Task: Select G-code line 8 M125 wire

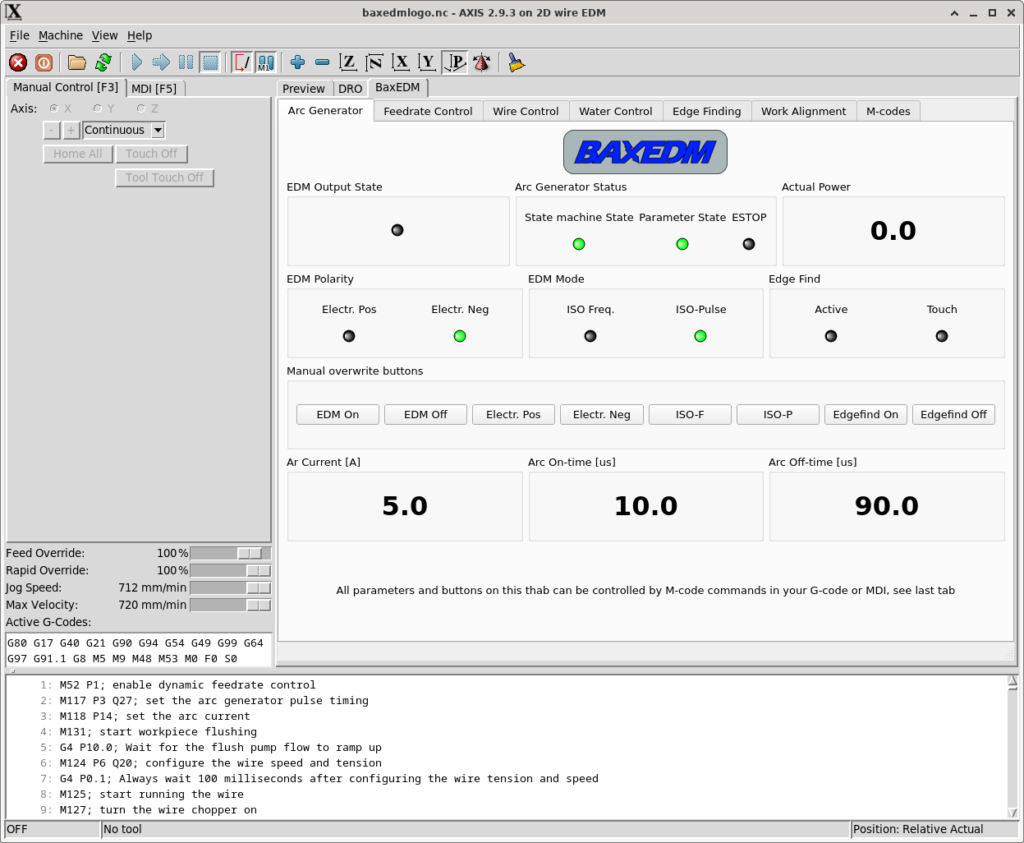Action: tap(152, 795)
